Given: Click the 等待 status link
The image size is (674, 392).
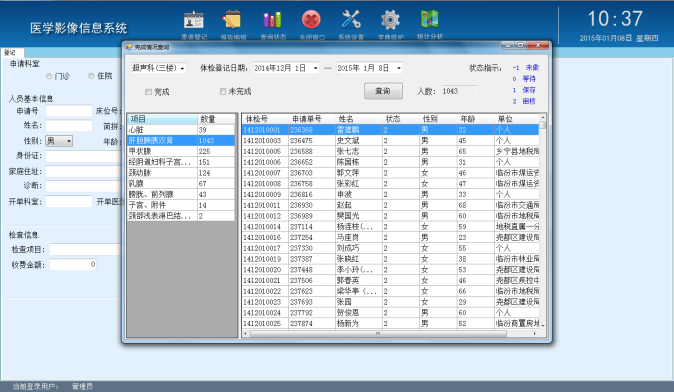Looking at the screenshot, I should (x=529, y=79).
